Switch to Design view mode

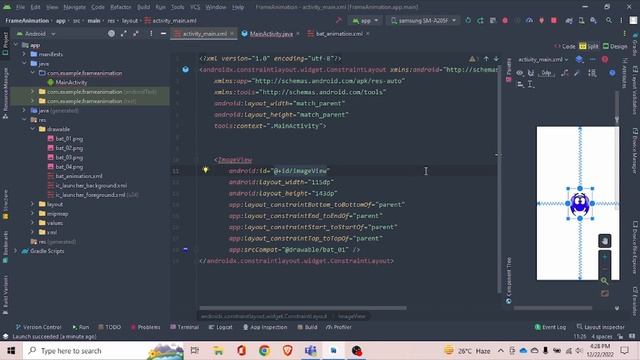pos(615,46)
